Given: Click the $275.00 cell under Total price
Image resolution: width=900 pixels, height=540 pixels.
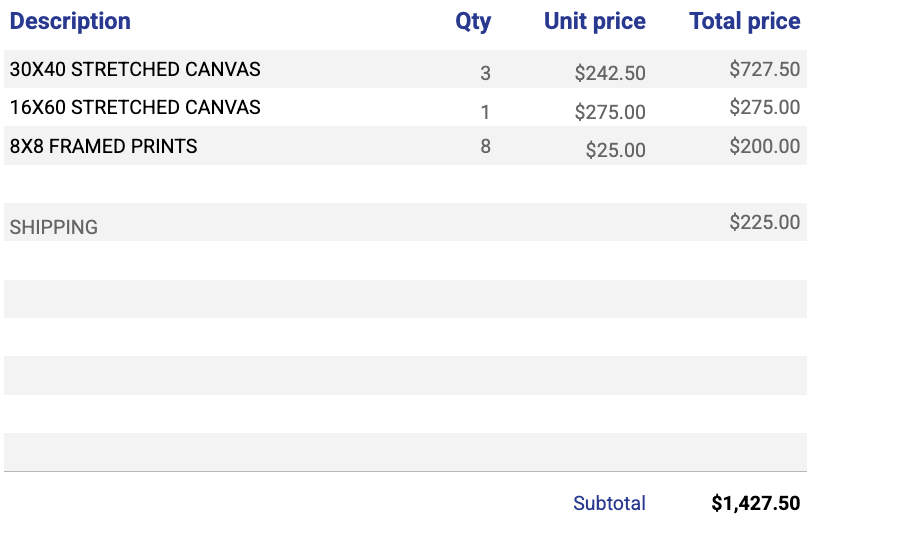Looking at the screenshot, I should point(764,107).
